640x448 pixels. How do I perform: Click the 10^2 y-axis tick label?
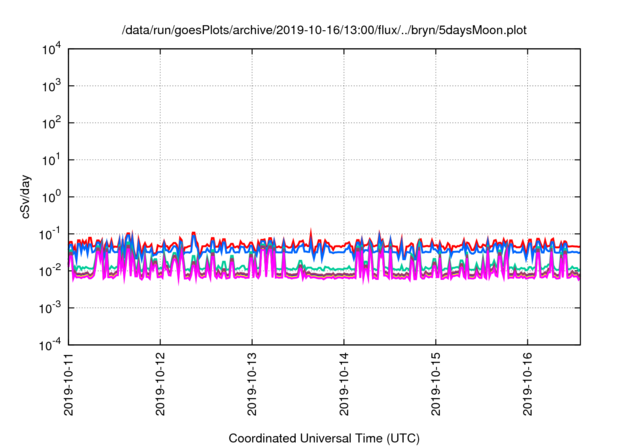pos(52,123)
